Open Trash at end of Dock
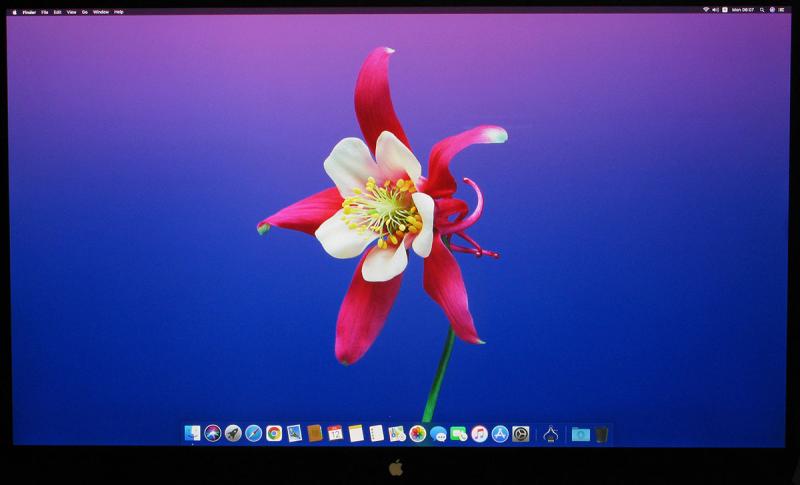800x485 pixels. (x=602, y=434)
